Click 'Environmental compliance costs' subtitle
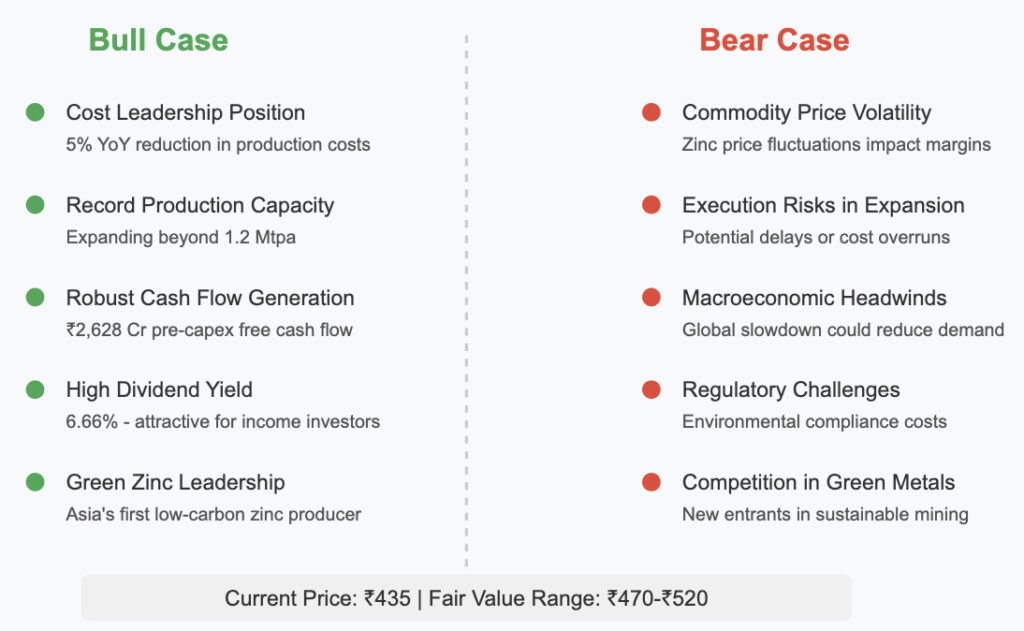This screenshot has height=631, width=1024. tap(814, 422)
